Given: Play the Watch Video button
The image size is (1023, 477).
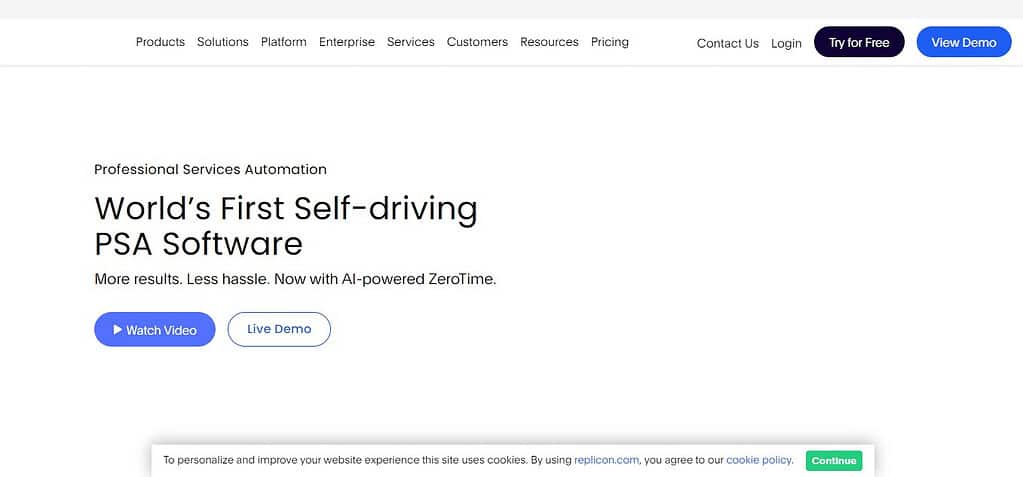Looking at the screenshot, I should coord(155,330).
